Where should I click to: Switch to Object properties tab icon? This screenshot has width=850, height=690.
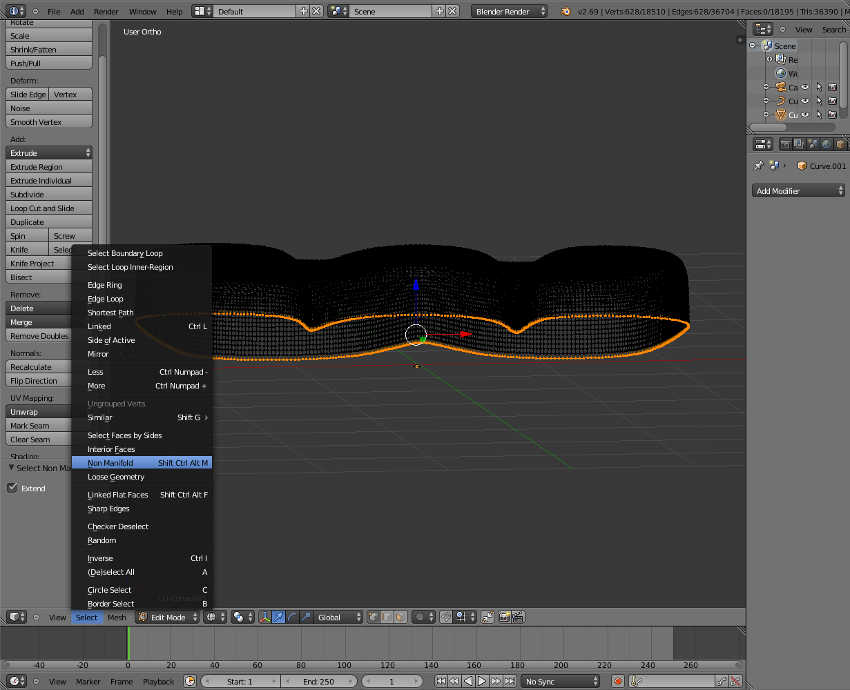coord(840,144)
